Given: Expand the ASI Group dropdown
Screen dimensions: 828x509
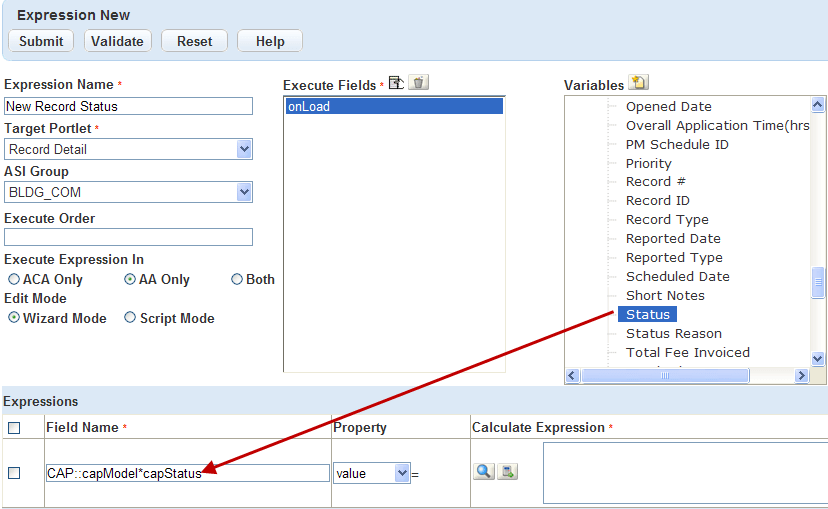Looking at the screenshot, I should 244,192.
